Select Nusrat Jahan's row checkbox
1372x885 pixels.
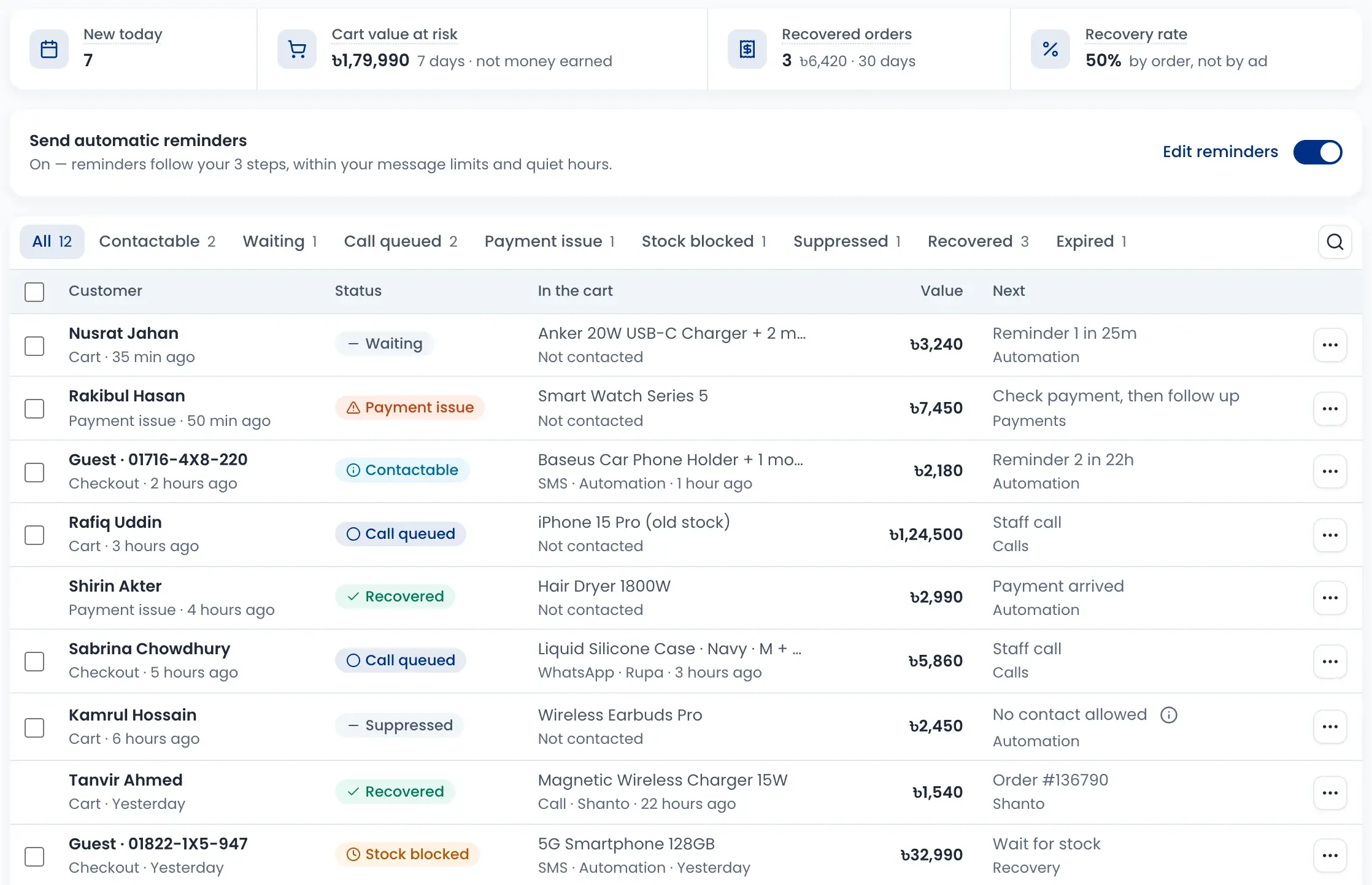34,346
